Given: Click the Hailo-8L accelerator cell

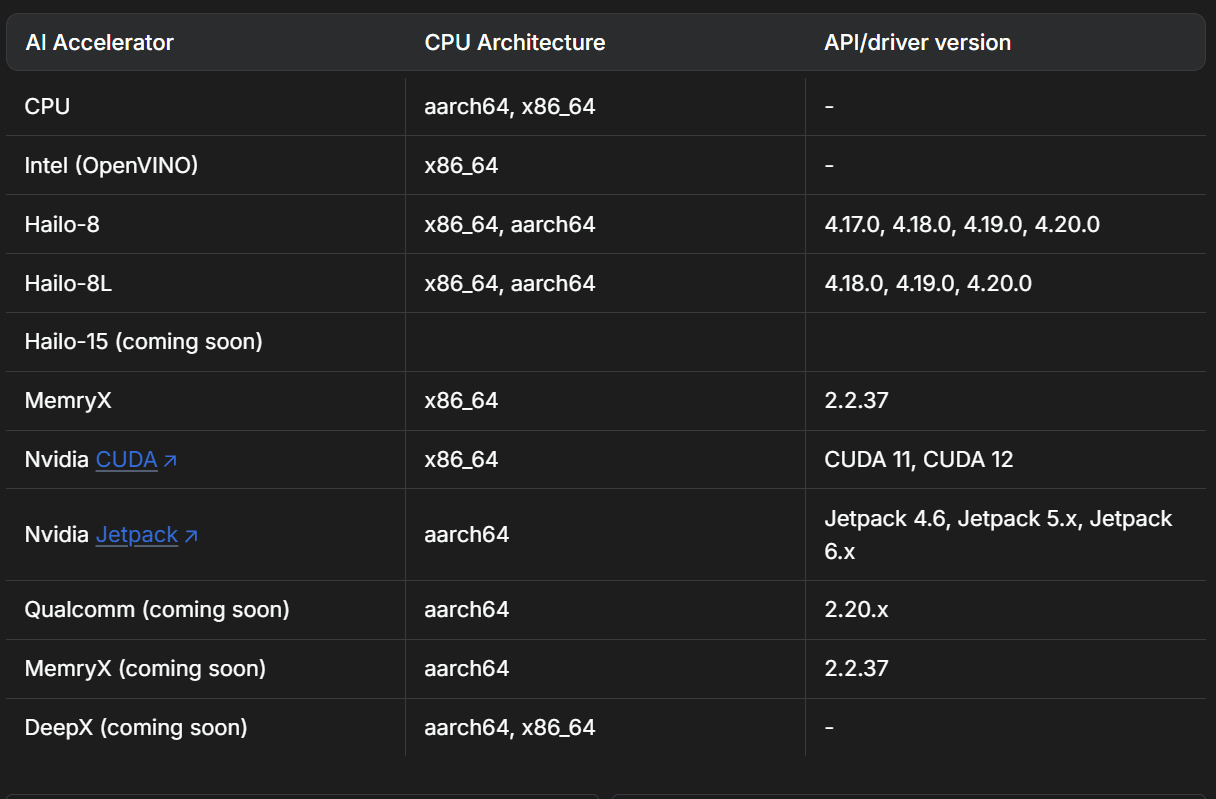Looking at the screenshot, I should tap(68, 284).
